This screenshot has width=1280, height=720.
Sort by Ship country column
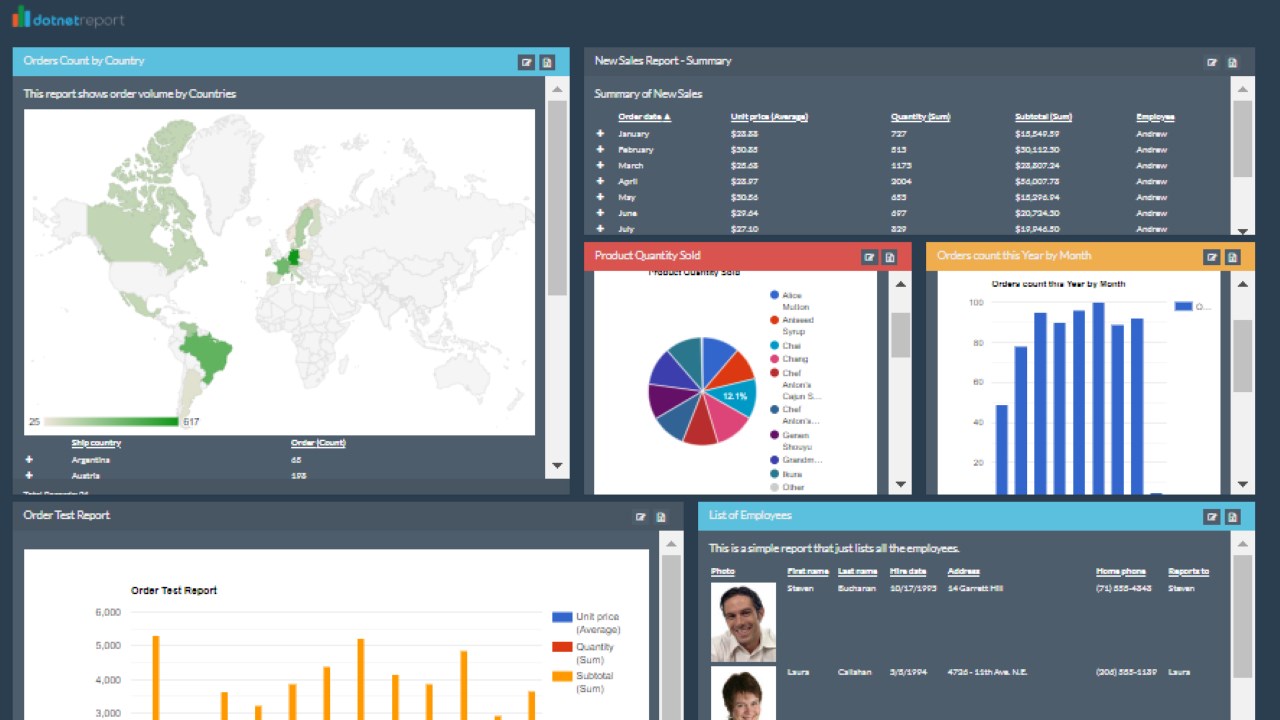click(x=96, y=443)
